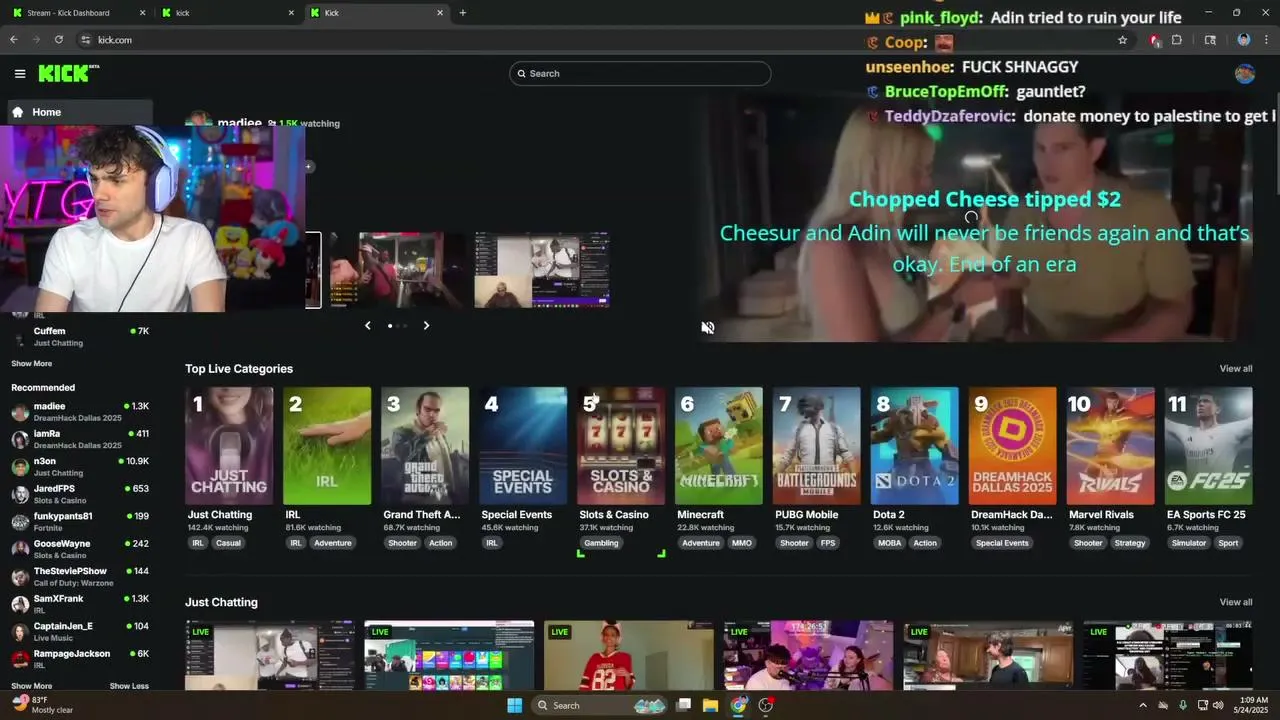Click the Strategy tag under Marvel Rivals
1280x720 pixels.
1130,543
